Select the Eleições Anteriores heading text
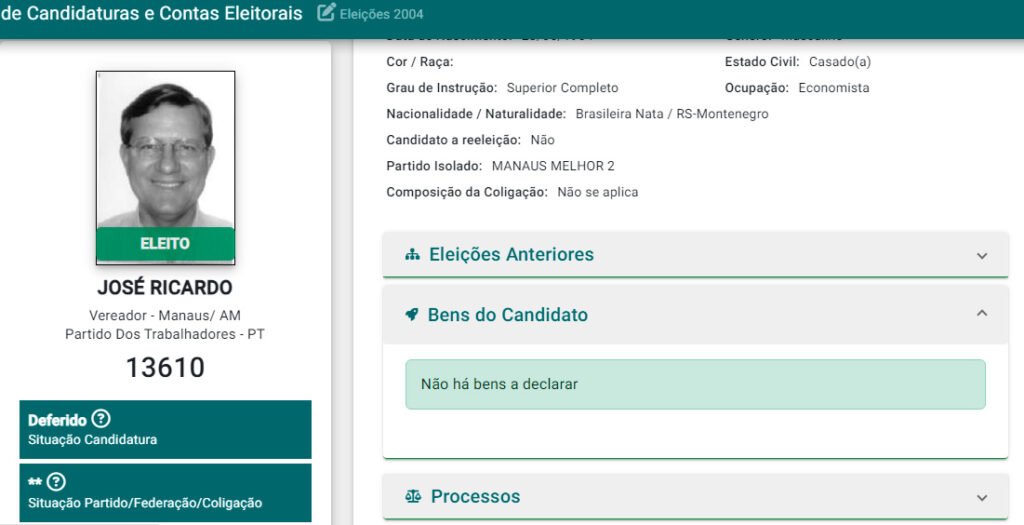 (511, 255)
